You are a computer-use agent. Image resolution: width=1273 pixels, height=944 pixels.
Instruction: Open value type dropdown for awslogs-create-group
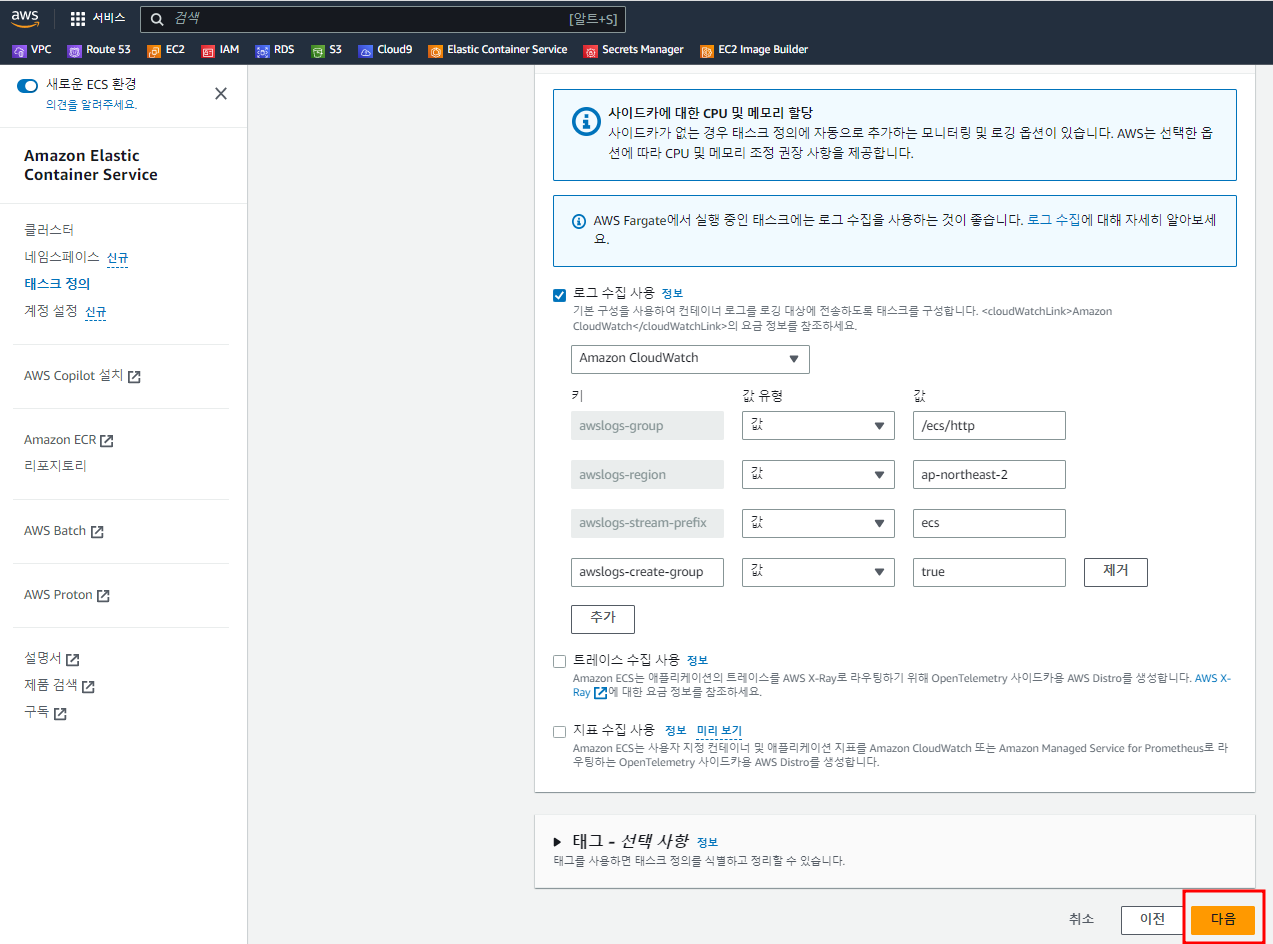[818, 572]
